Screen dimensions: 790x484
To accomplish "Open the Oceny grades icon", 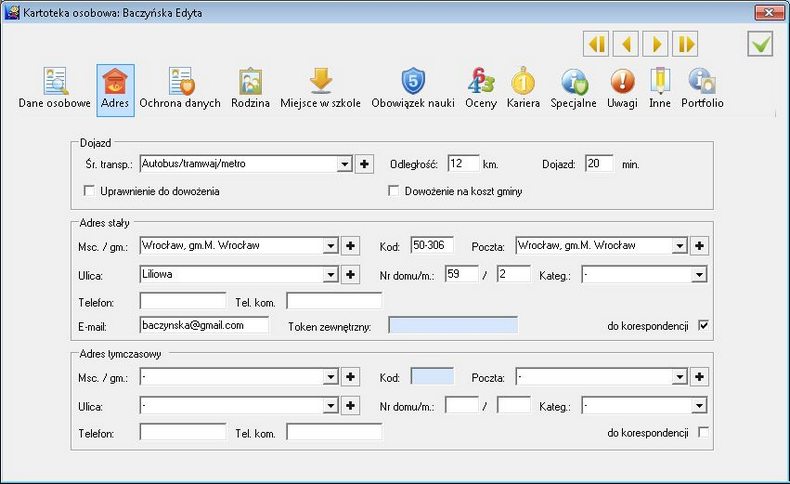I will 481,81.
